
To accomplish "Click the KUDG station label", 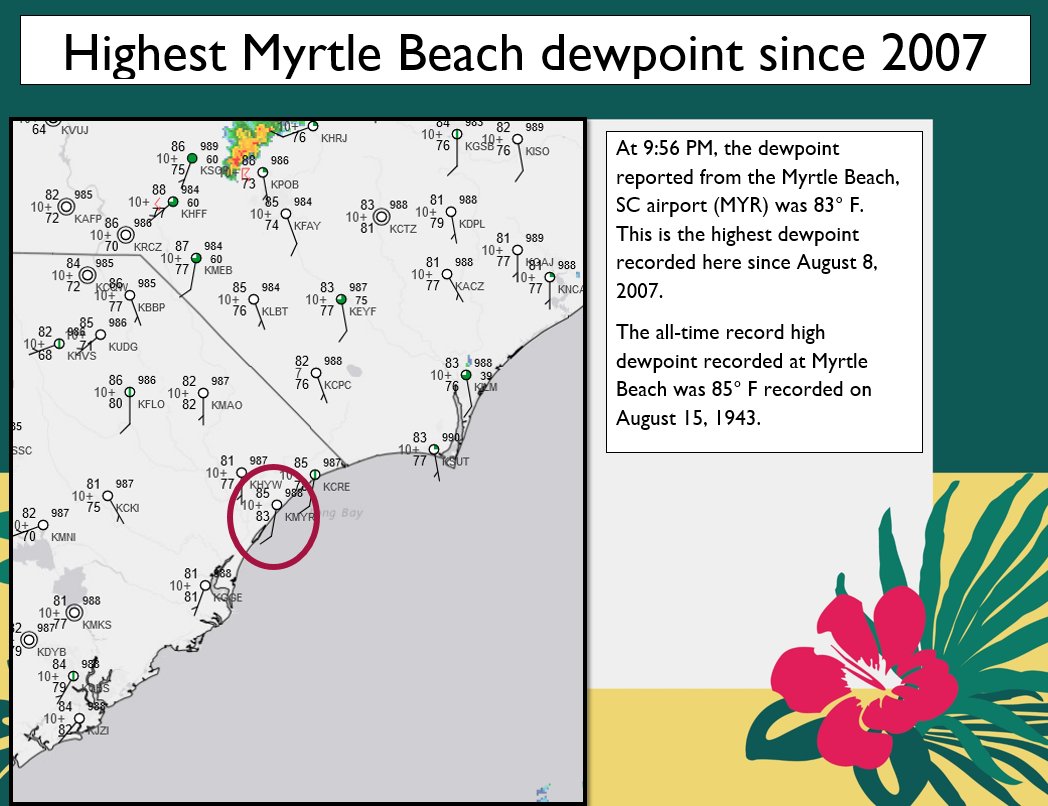I will coord(123,347).
